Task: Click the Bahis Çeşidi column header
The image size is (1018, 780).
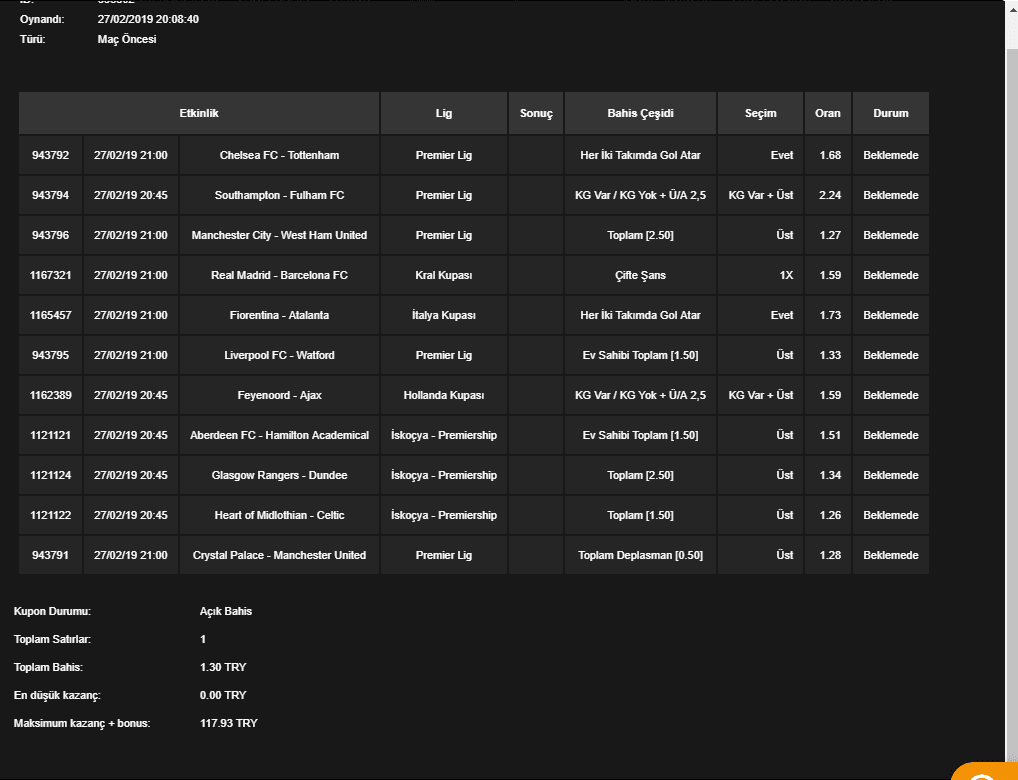Action: coord(640,113)
